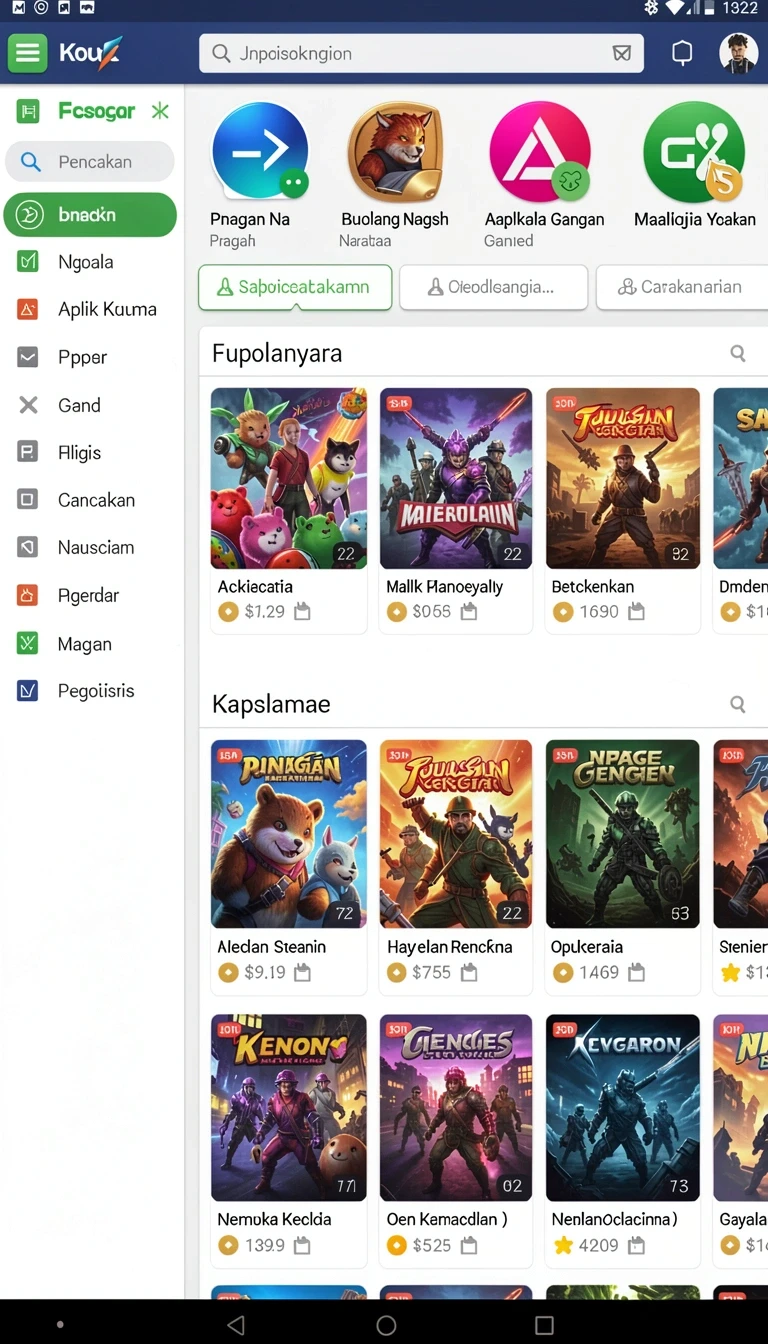Screen dimensions: 768x1344
Task: Click the Kapslamae section heading
Action: 271,704
